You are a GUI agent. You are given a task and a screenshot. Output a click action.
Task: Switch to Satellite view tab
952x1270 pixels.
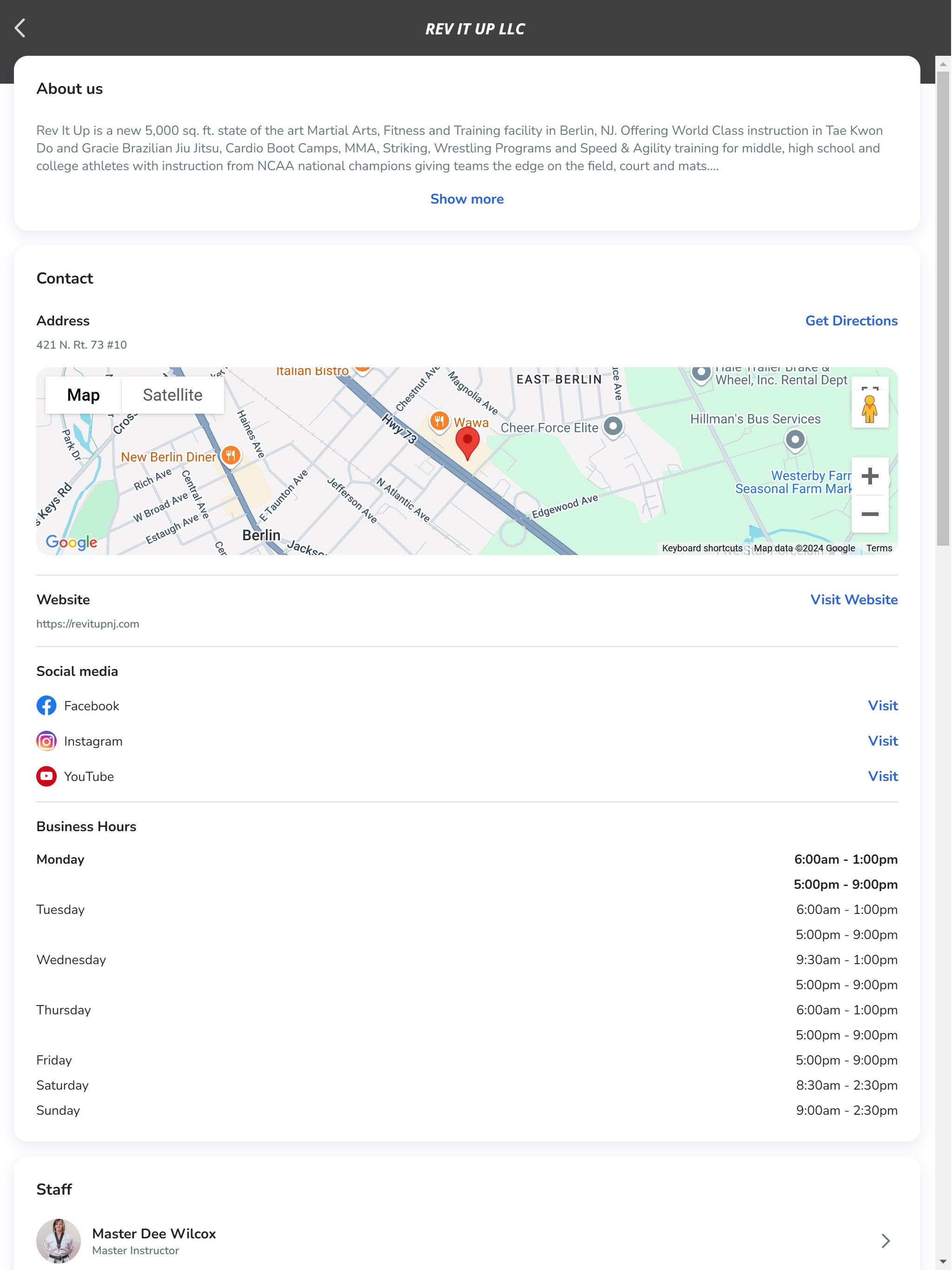pos(172,395)
